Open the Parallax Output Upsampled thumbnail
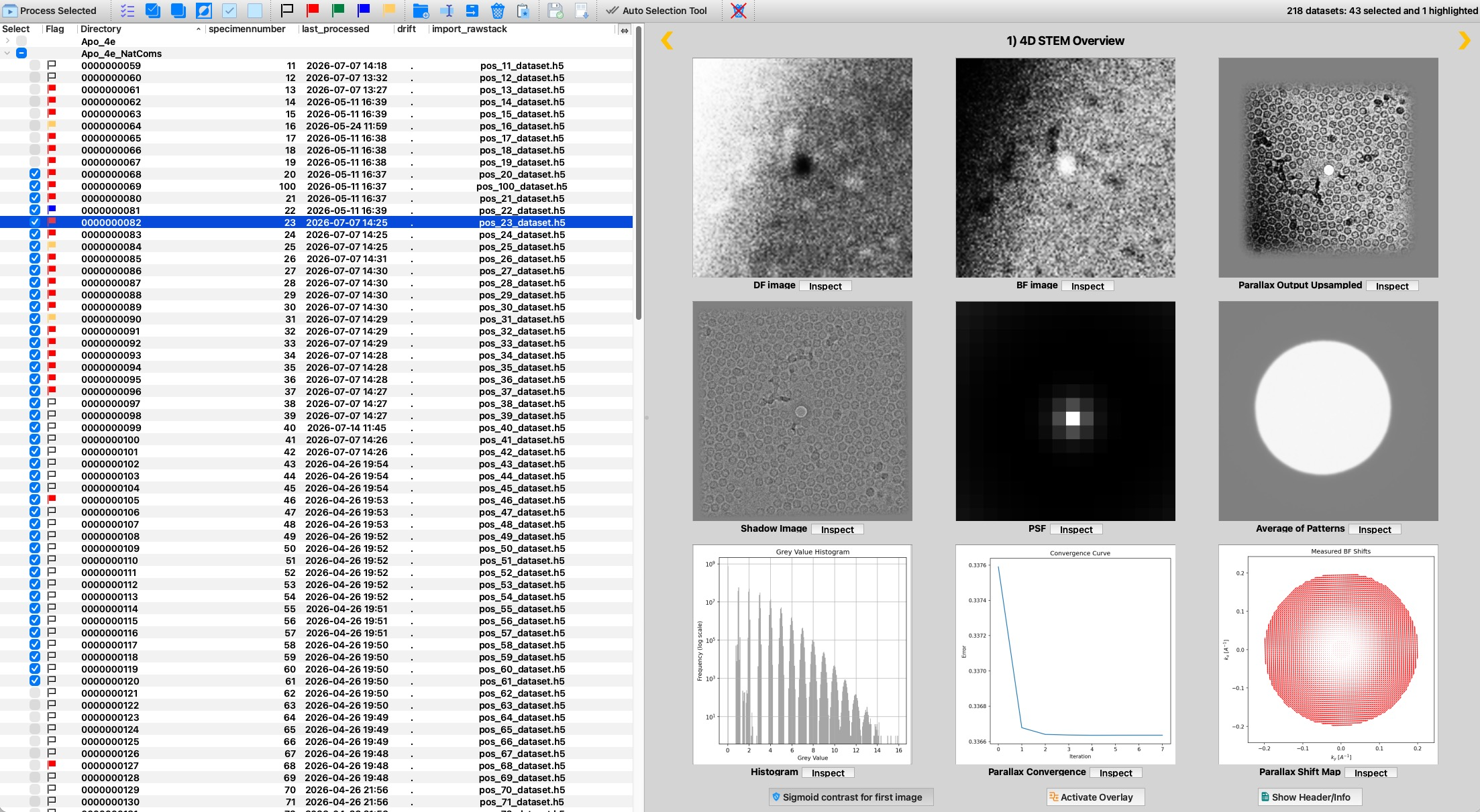The image size is (1480, 812). click(x=1328, y=168)
